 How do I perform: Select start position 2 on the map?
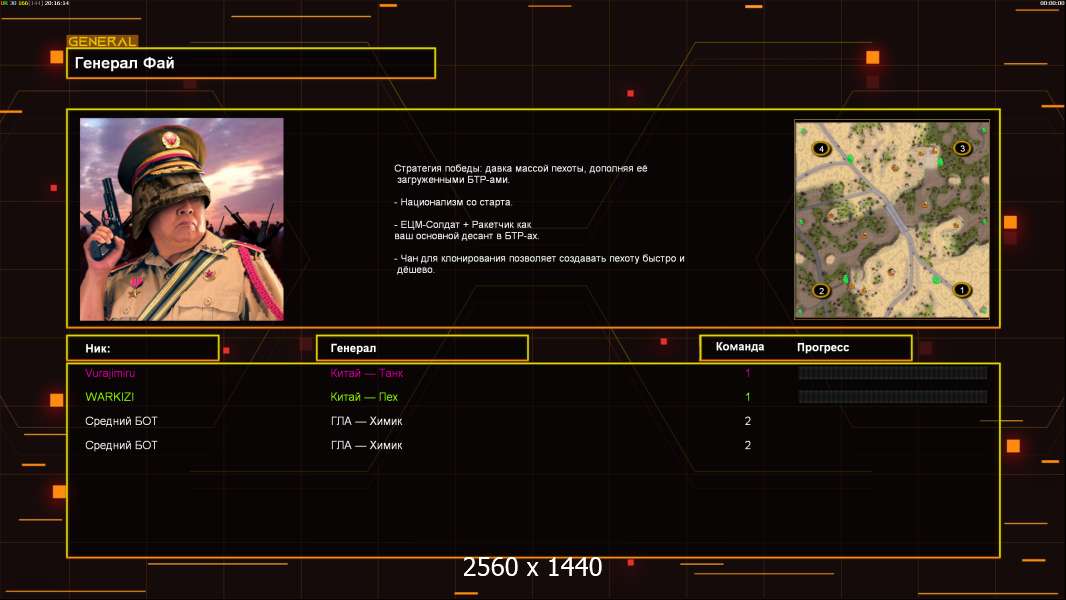click(821, 291)
